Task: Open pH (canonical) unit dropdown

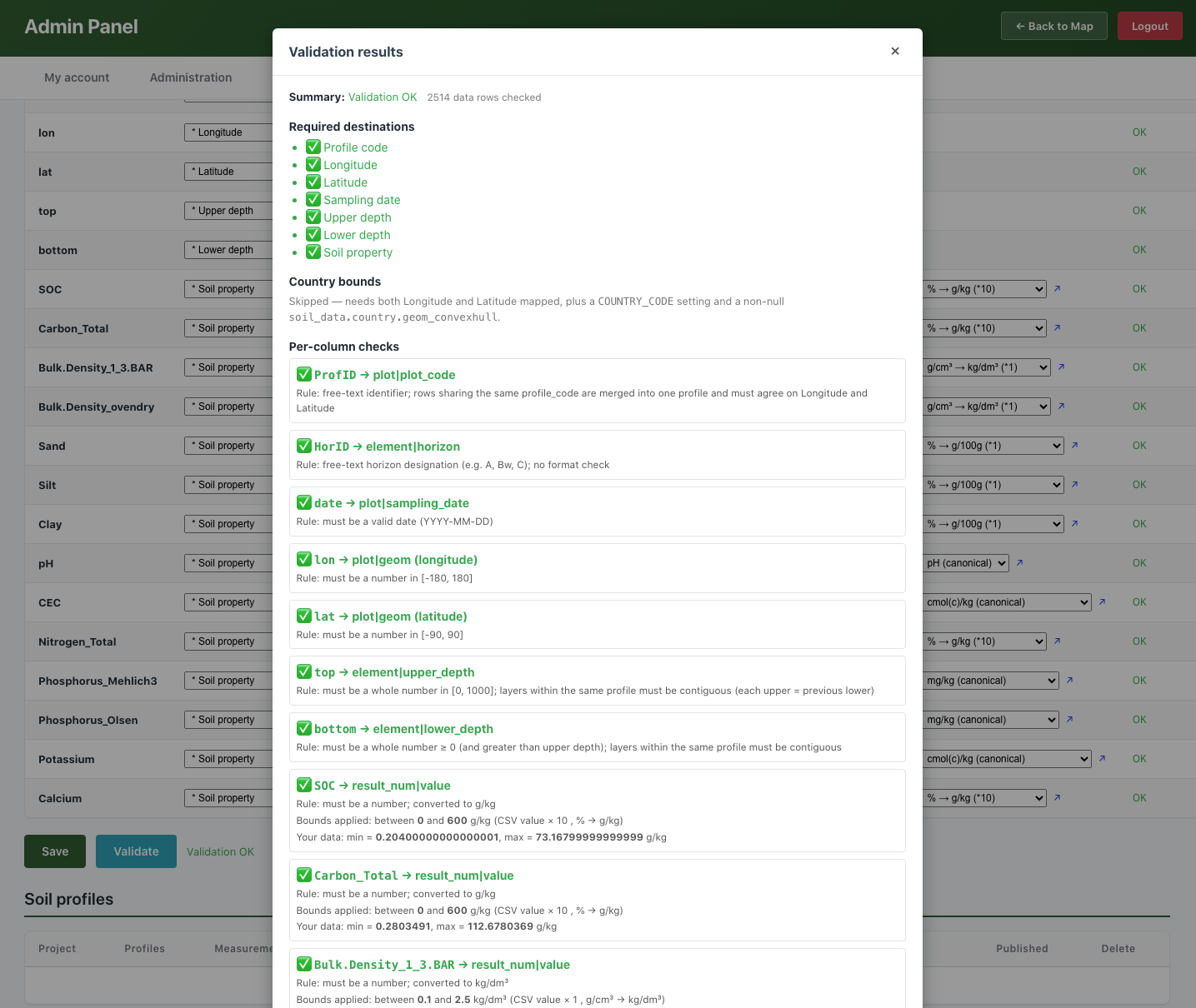Action: (x=966, y=563)
